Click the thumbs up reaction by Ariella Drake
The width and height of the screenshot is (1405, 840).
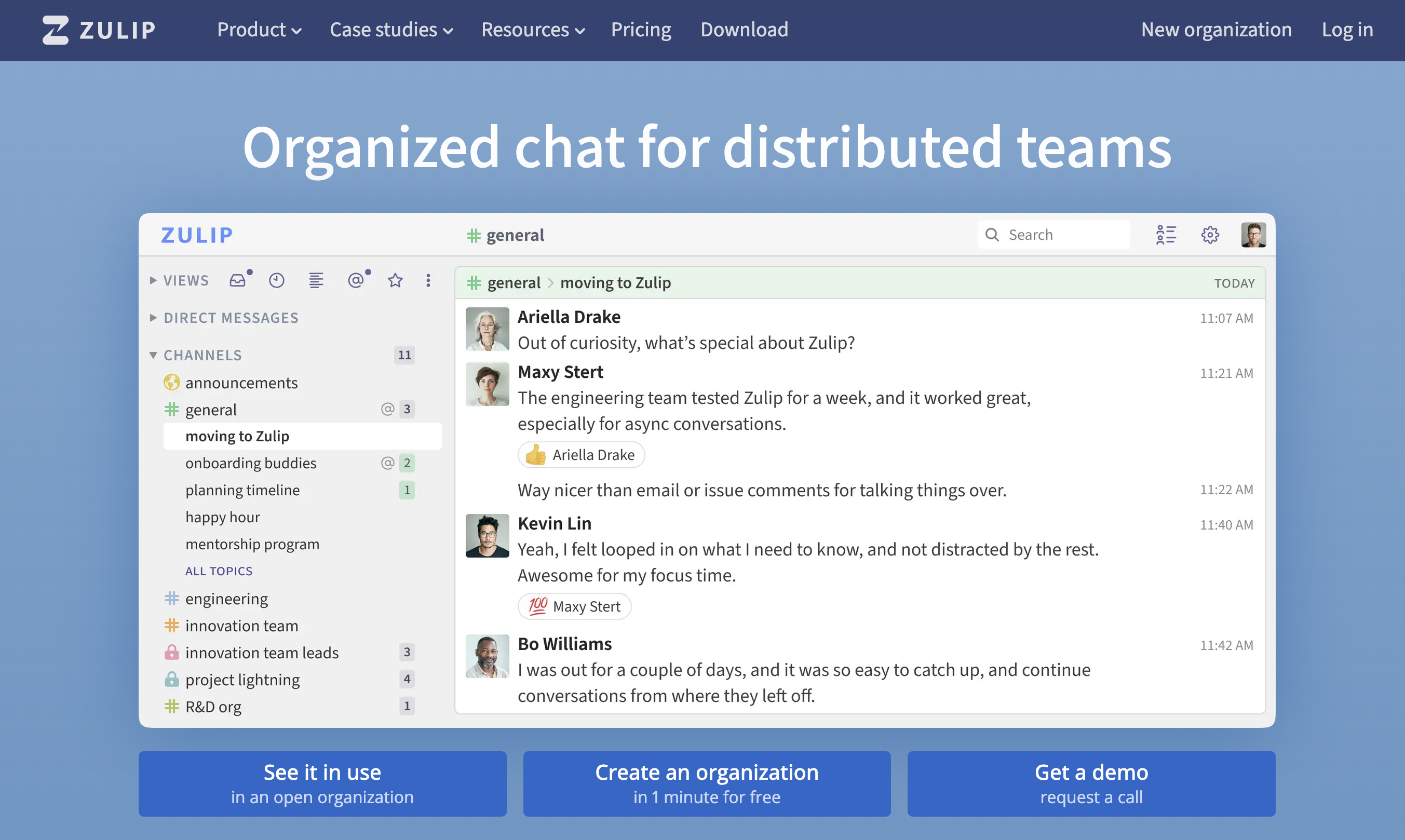click(581, 455)
